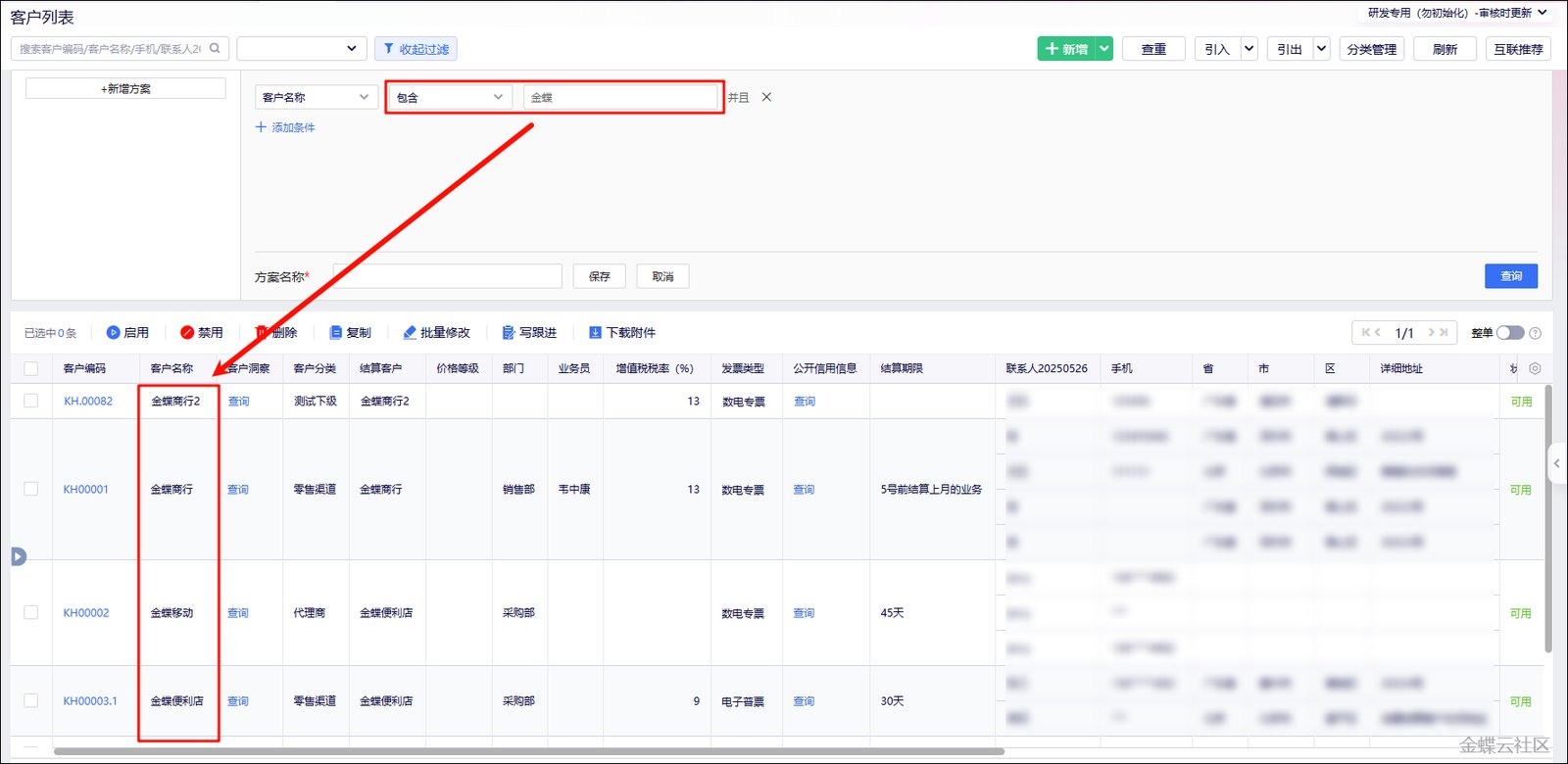Open the 客户名称 filter field dropdown
This screenshot has width=1568, height=764.
click(316, 97)
